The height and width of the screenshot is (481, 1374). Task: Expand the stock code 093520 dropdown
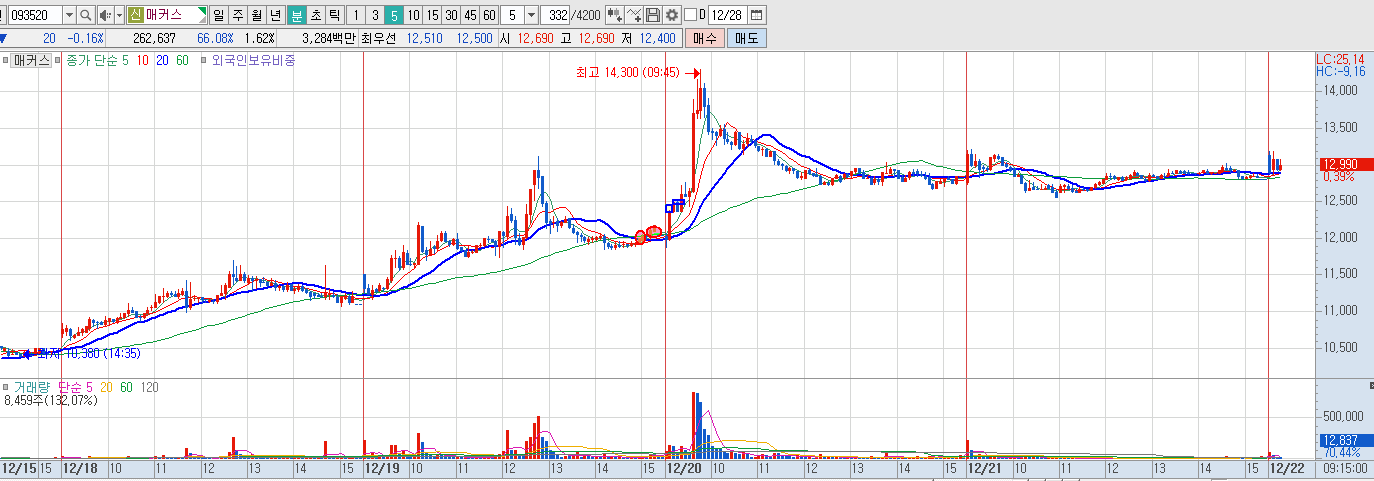click(68, 15)
